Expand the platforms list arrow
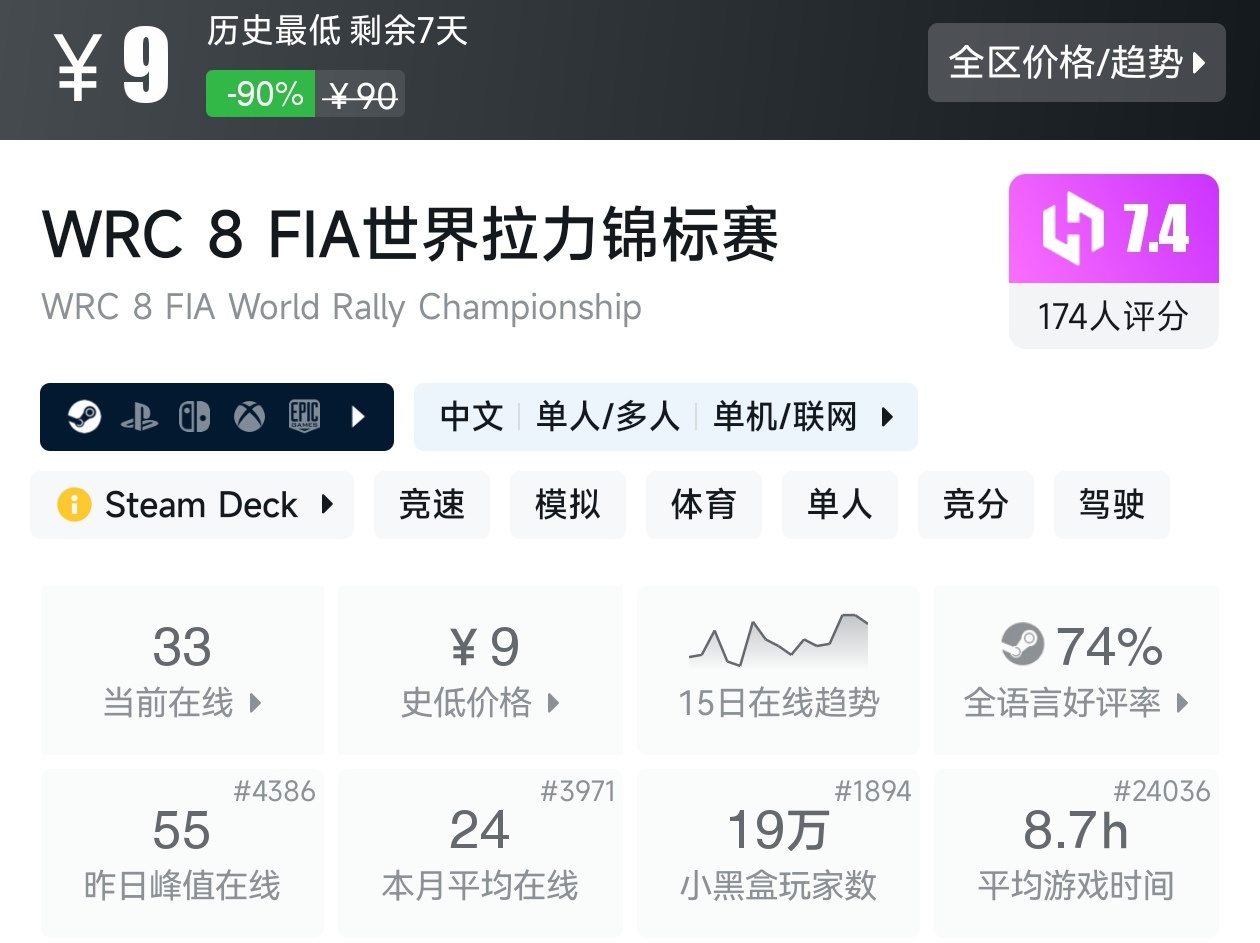The width and height of the screenshot is (1260, 943). [x=359, y=417]
